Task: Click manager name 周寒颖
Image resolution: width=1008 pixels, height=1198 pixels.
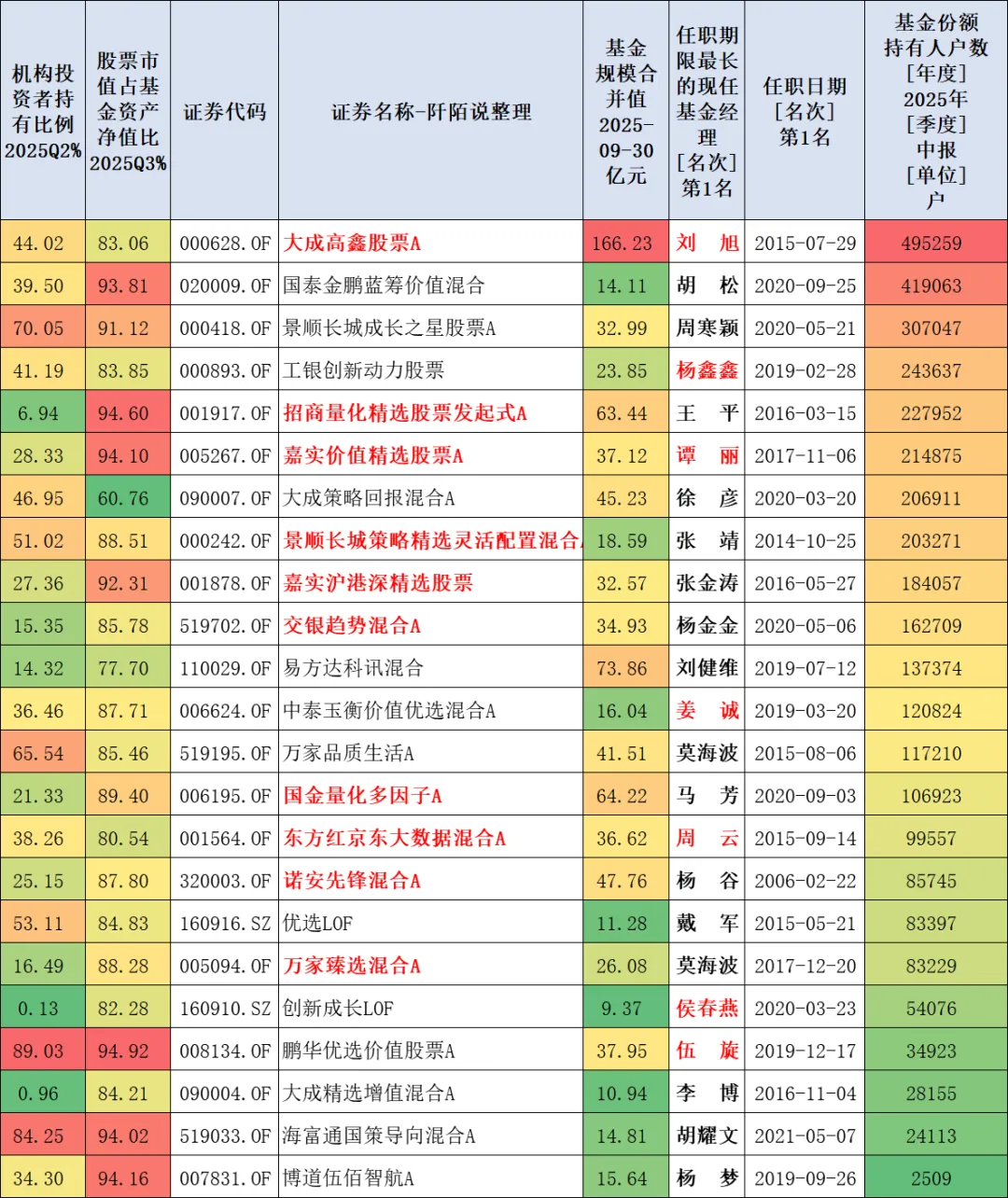Action: 707,328
